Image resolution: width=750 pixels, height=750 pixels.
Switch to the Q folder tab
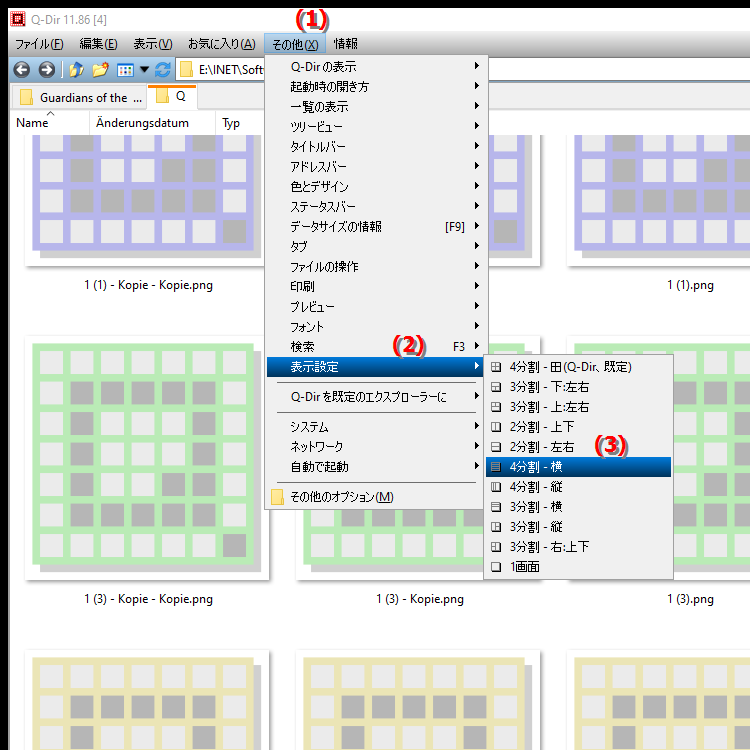click(172, 97)
